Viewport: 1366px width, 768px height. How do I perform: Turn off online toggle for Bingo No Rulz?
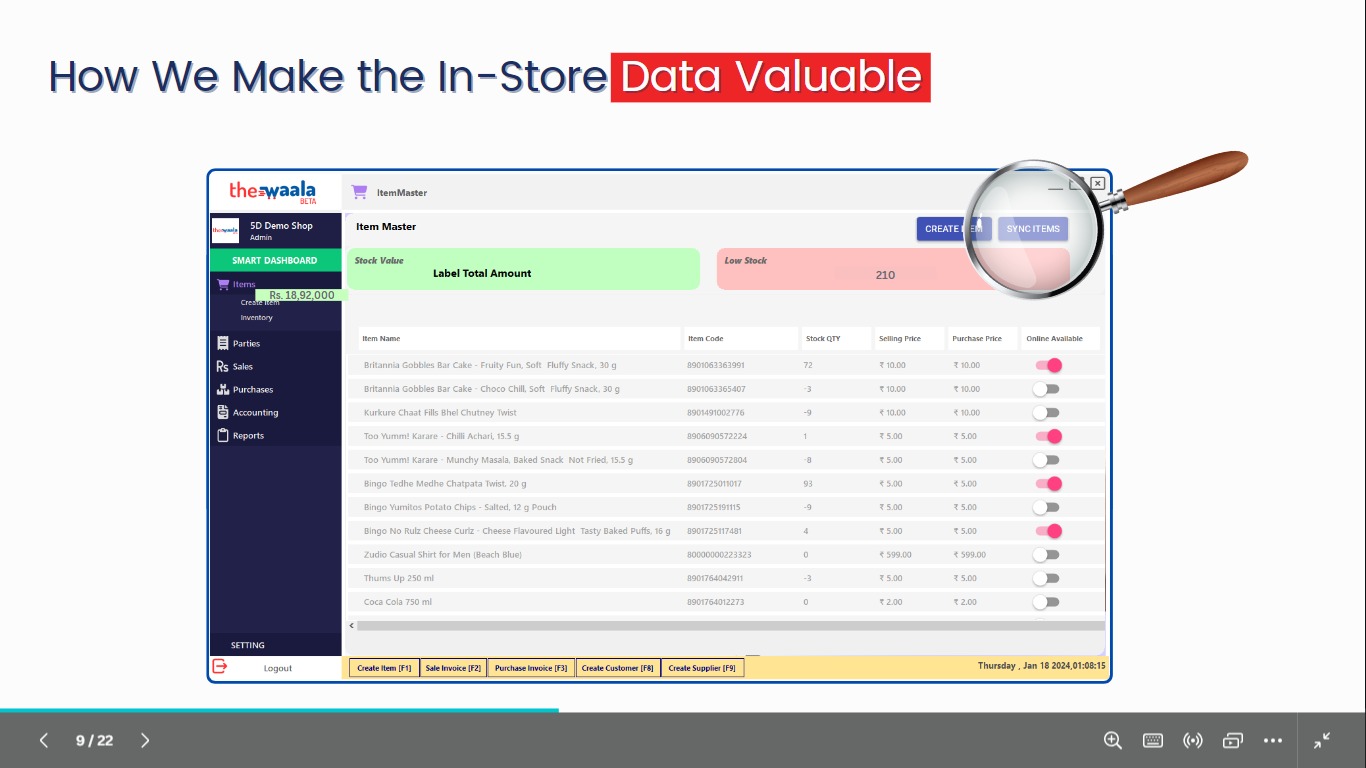(1047, 531)
